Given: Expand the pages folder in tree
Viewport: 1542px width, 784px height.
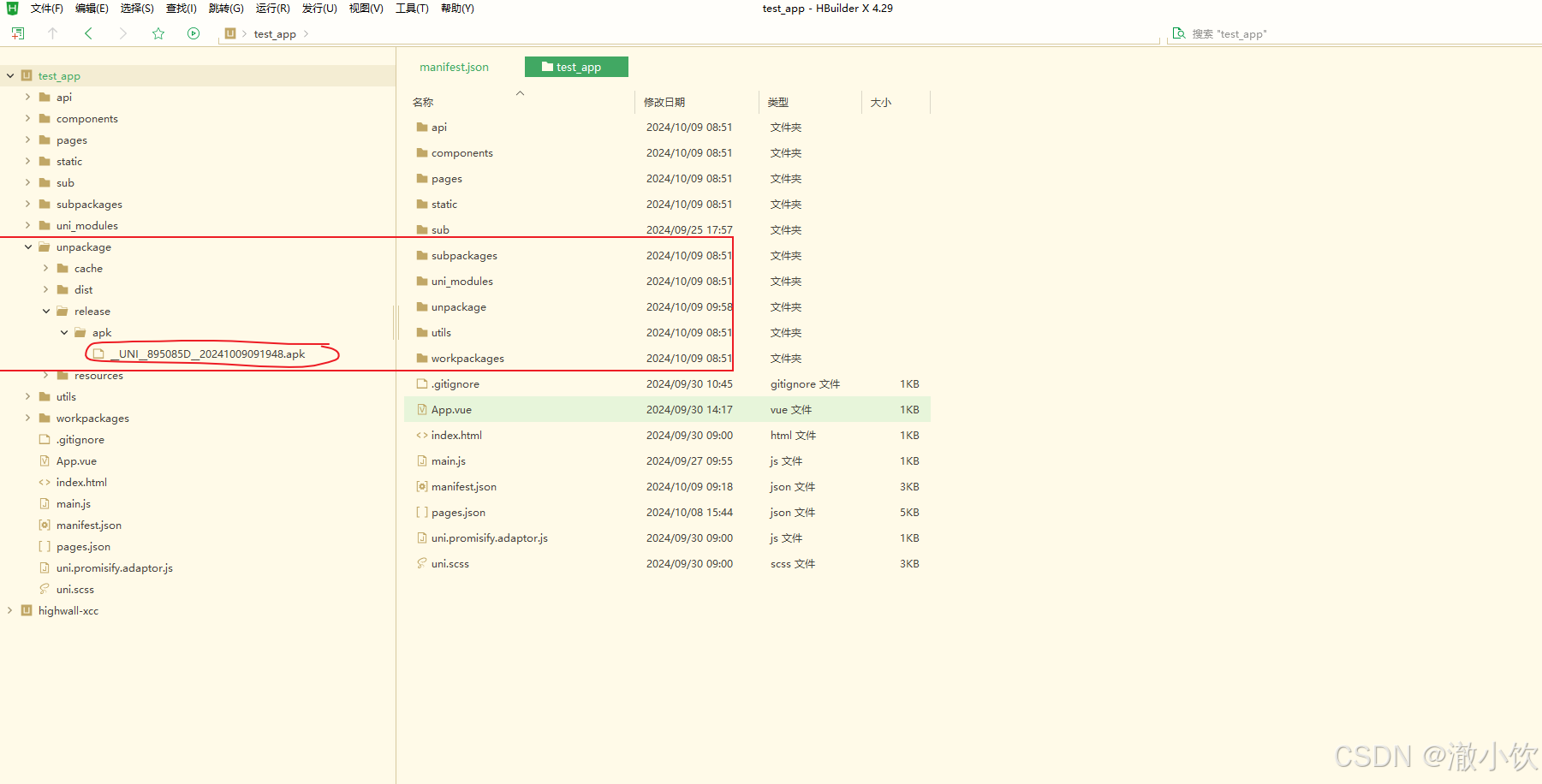Looking at the screenshot, I should [27, 140].
